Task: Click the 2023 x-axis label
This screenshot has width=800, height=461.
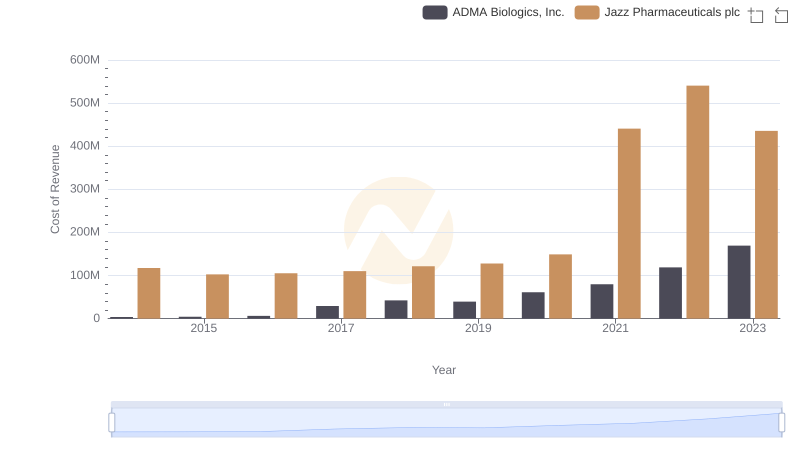Action: tap(753, 328)
